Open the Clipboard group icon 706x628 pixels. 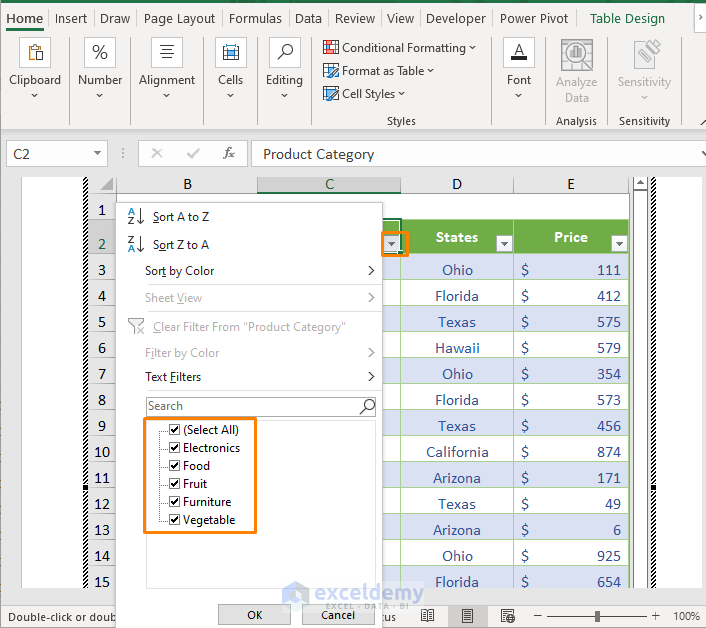click(x=35, y=54)
